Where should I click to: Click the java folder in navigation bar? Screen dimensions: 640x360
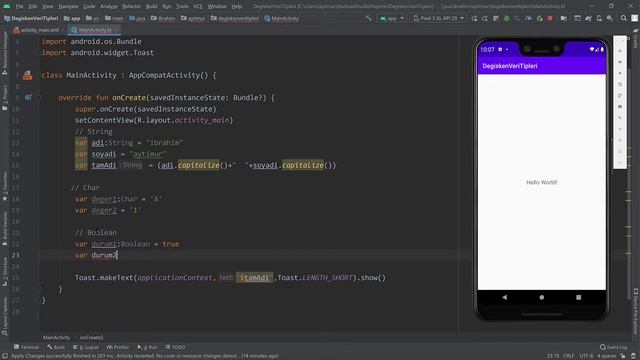(x=137, y=18)
